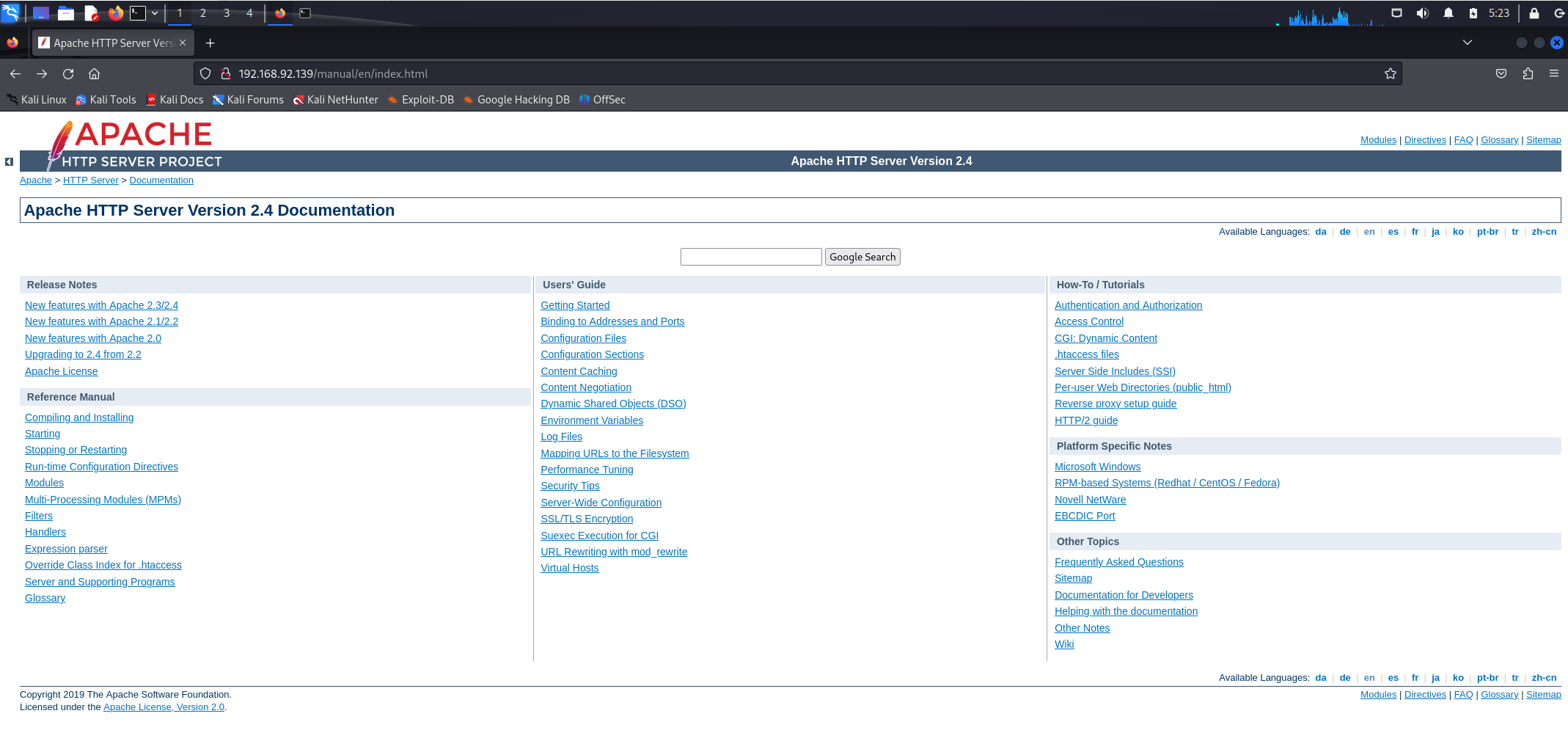Viewport: 1568px width, 752px height.
Task: Open the Microsoft Windows platform notes
Action: [1097, 467]
